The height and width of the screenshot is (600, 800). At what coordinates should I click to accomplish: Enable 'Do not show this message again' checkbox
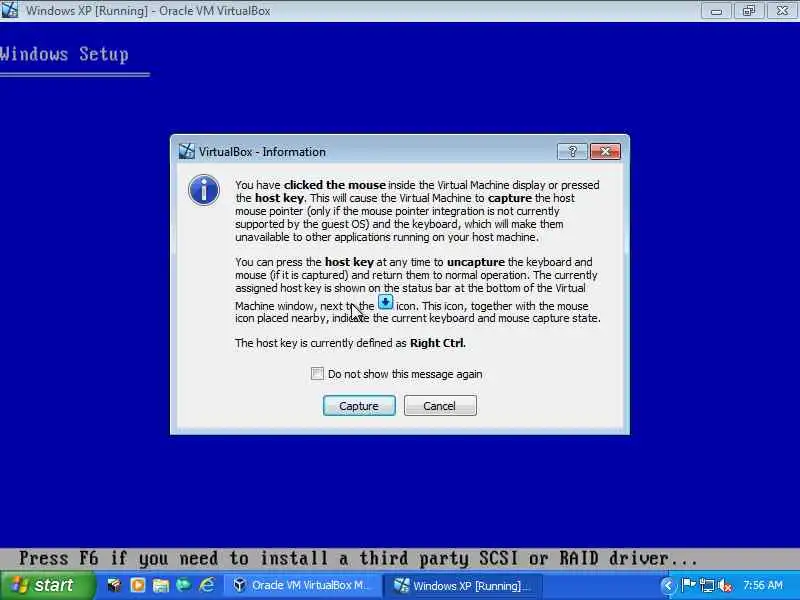[x=317, y=373]
